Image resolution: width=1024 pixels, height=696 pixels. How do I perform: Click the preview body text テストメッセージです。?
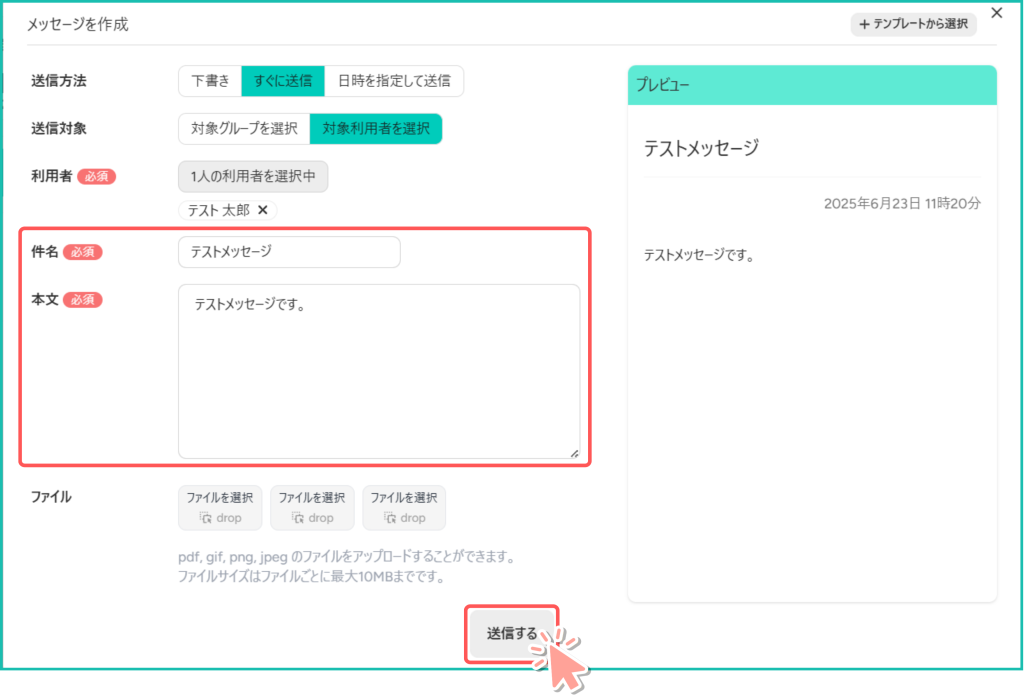point(698,255)
